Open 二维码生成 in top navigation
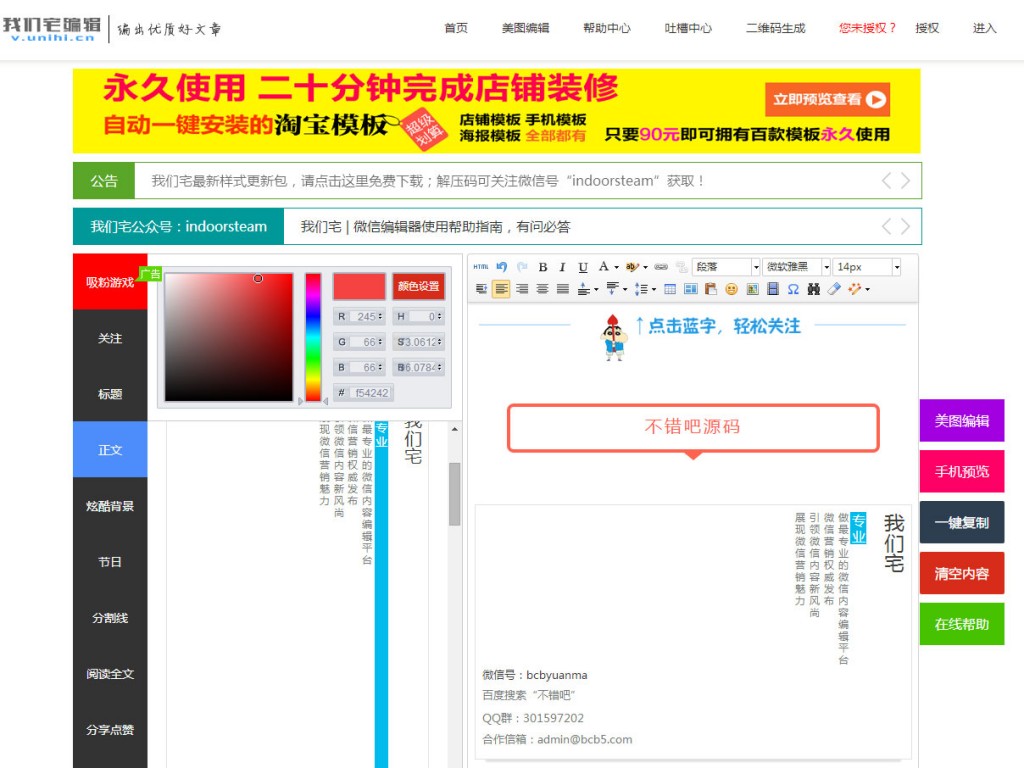1024x768 pixels. pyautogui.click(x=776, y=28)
